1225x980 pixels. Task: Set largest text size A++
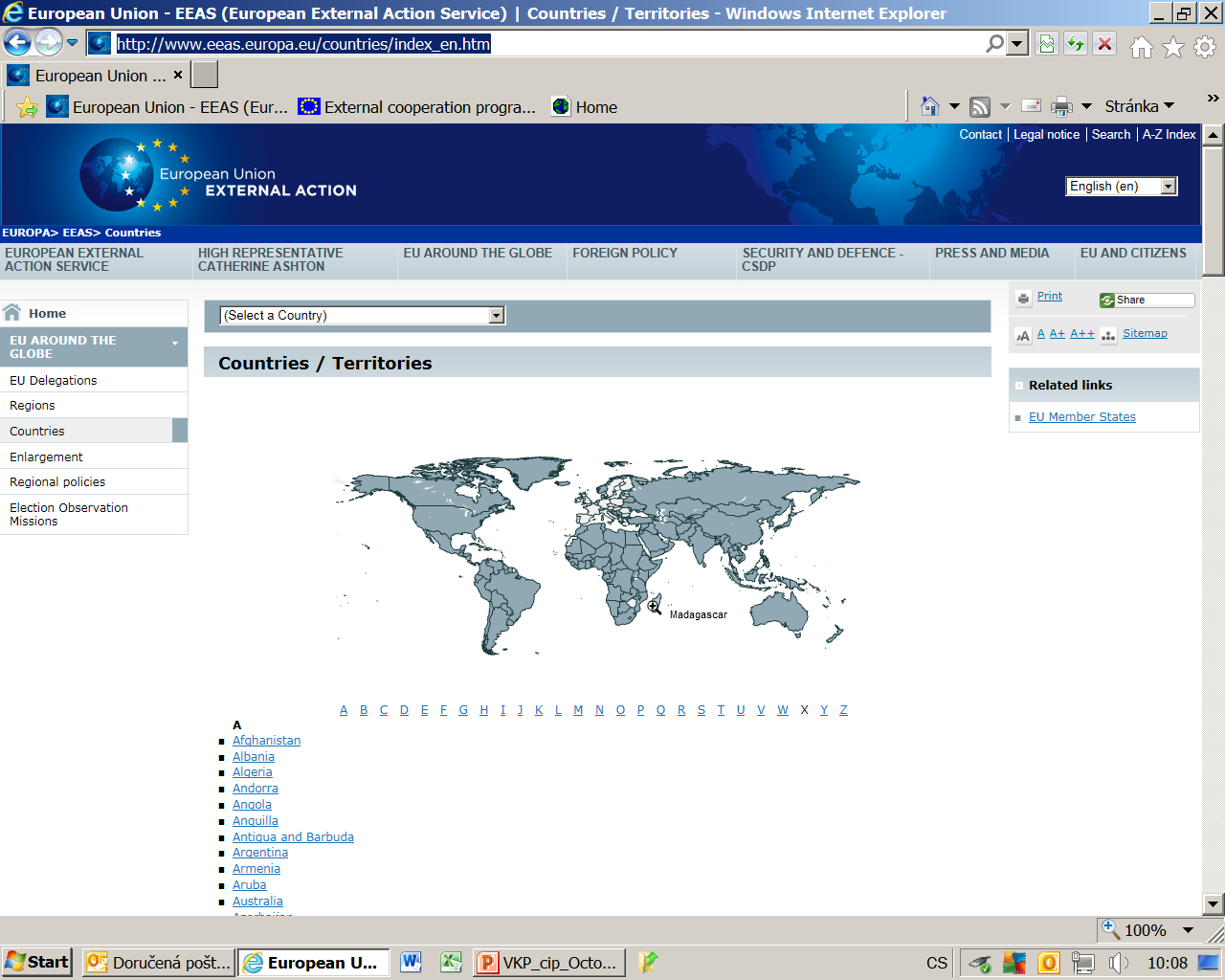coord(1082,333)
